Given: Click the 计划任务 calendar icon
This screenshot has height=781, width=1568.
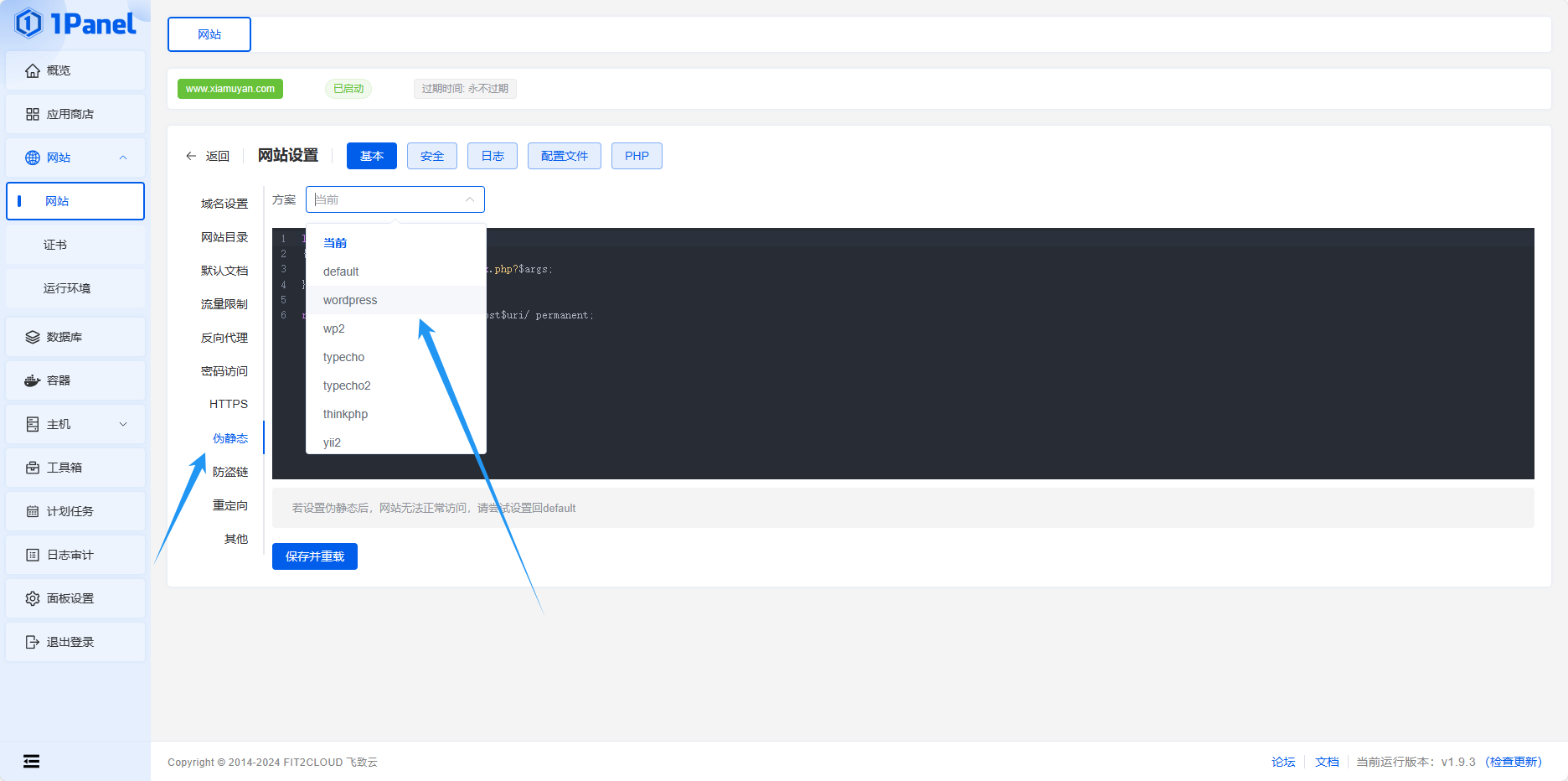Looking at the screenshot, I should pyautogui.click(x=33, y=511).
